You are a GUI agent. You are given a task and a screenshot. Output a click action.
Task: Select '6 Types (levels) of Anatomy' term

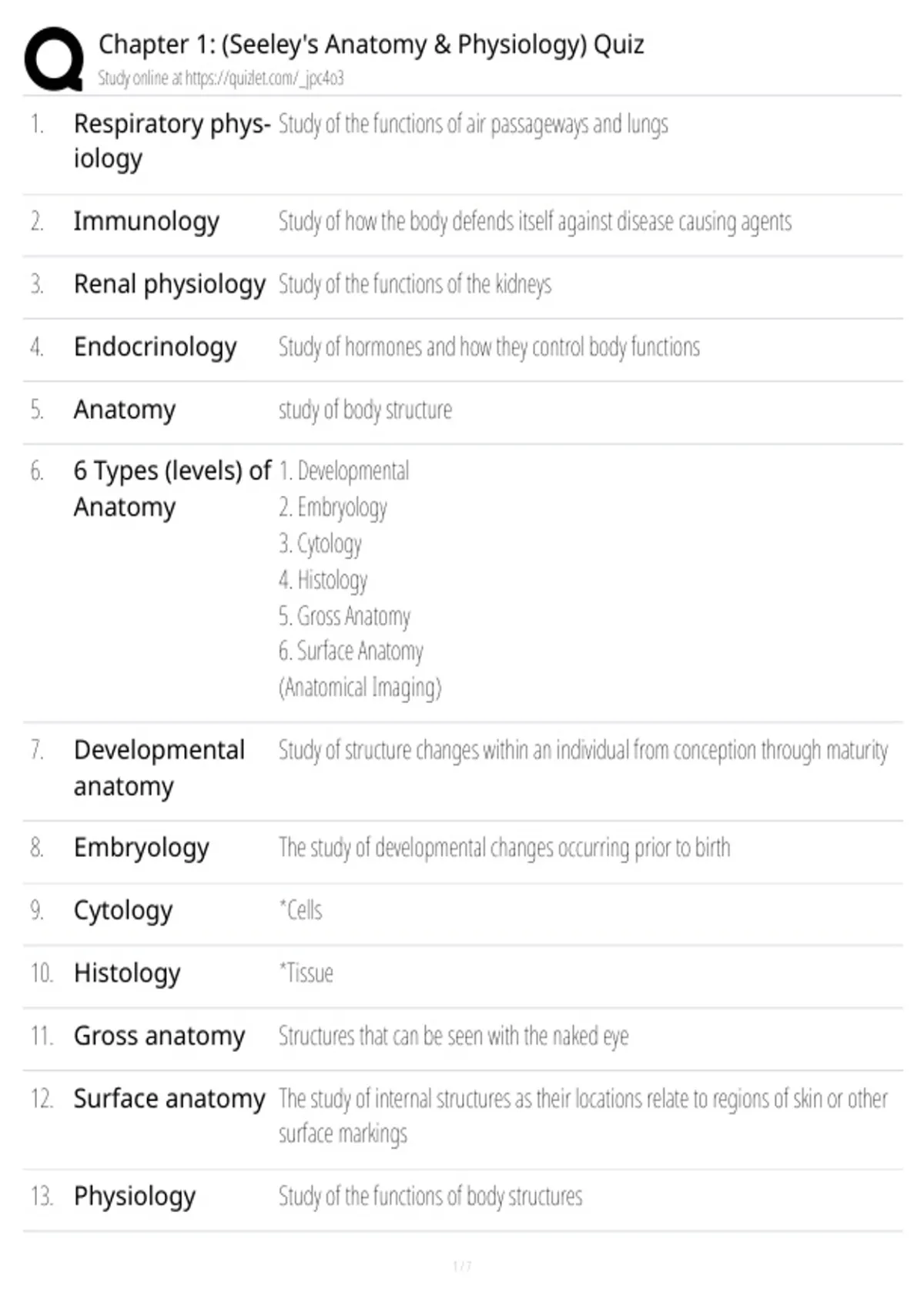click(172, 489)
